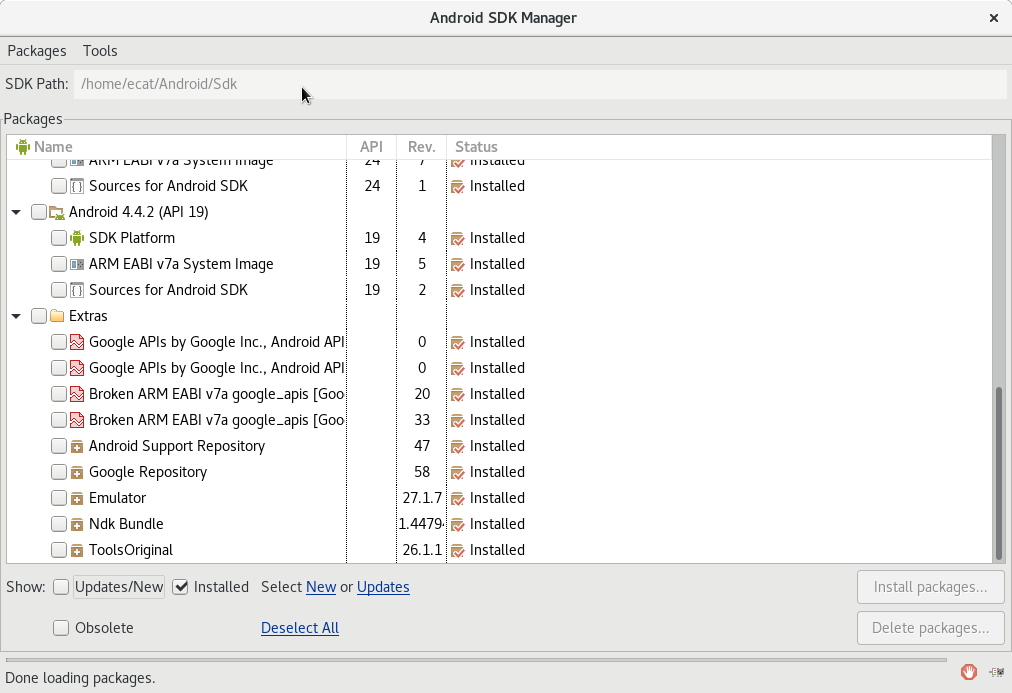Click the Deselect All link

point(300,628)
